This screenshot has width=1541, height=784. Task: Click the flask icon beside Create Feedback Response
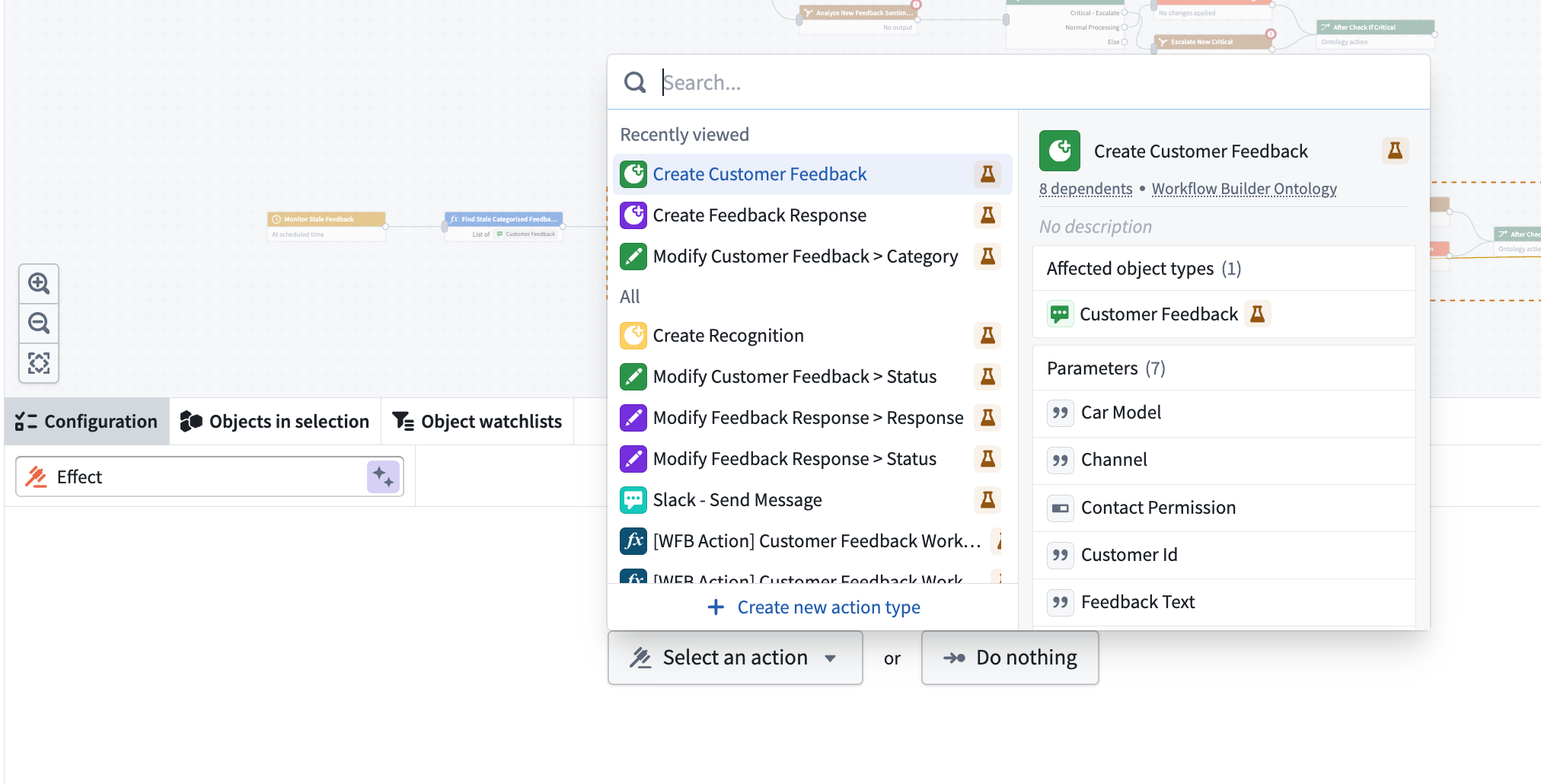987,215
